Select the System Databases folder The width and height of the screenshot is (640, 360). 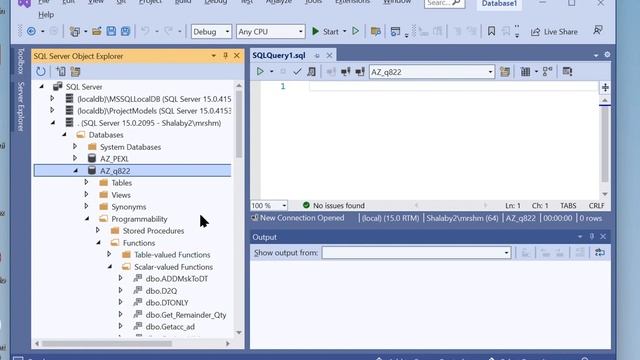tap(130, 147)
